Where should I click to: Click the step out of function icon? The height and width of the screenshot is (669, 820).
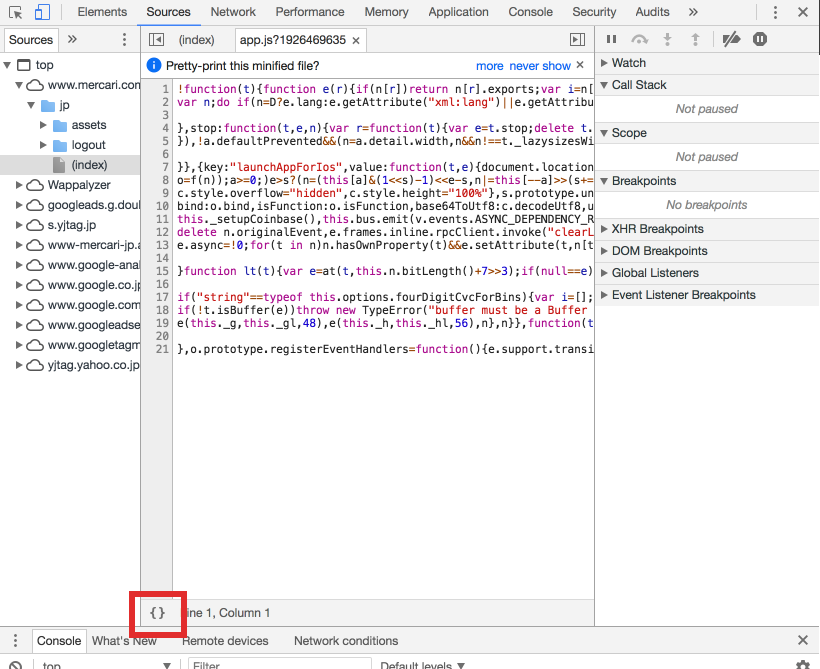click(695, 39)
